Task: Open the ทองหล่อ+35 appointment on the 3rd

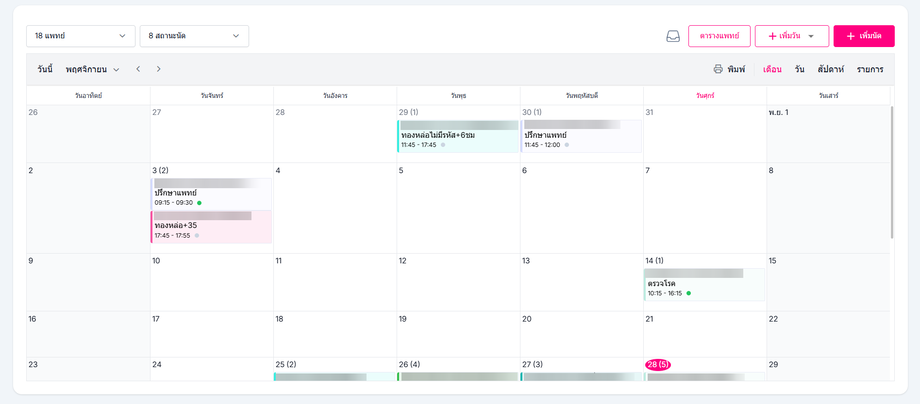Action: point(211,227)
